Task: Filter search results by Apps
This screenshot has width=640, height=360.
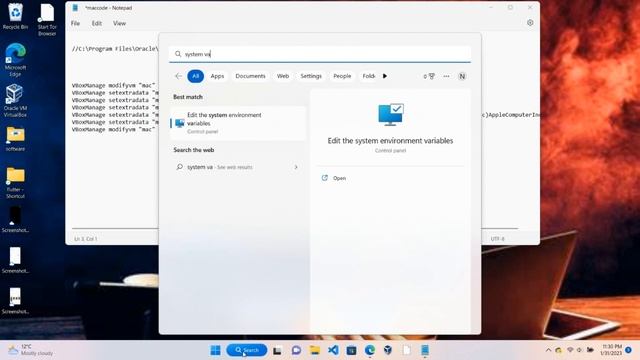Action: click(217, 76)
